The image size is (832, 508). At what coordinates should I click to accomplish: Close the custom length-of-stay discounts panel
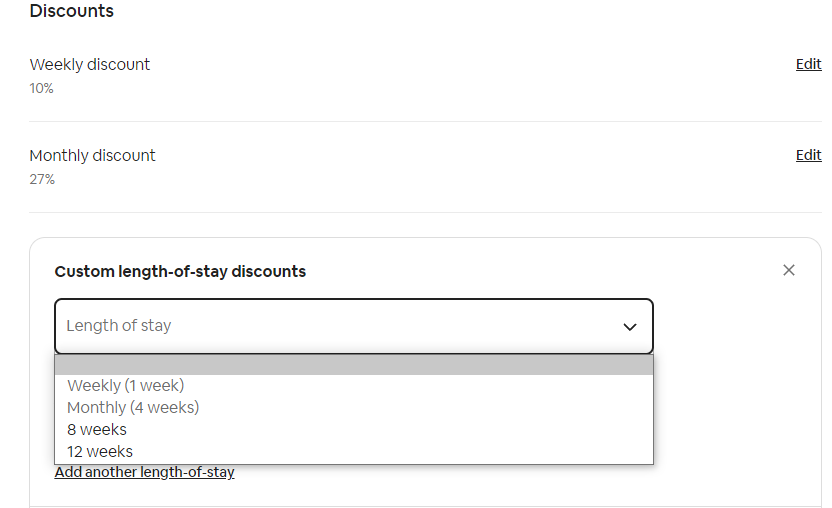click(789, 270)
